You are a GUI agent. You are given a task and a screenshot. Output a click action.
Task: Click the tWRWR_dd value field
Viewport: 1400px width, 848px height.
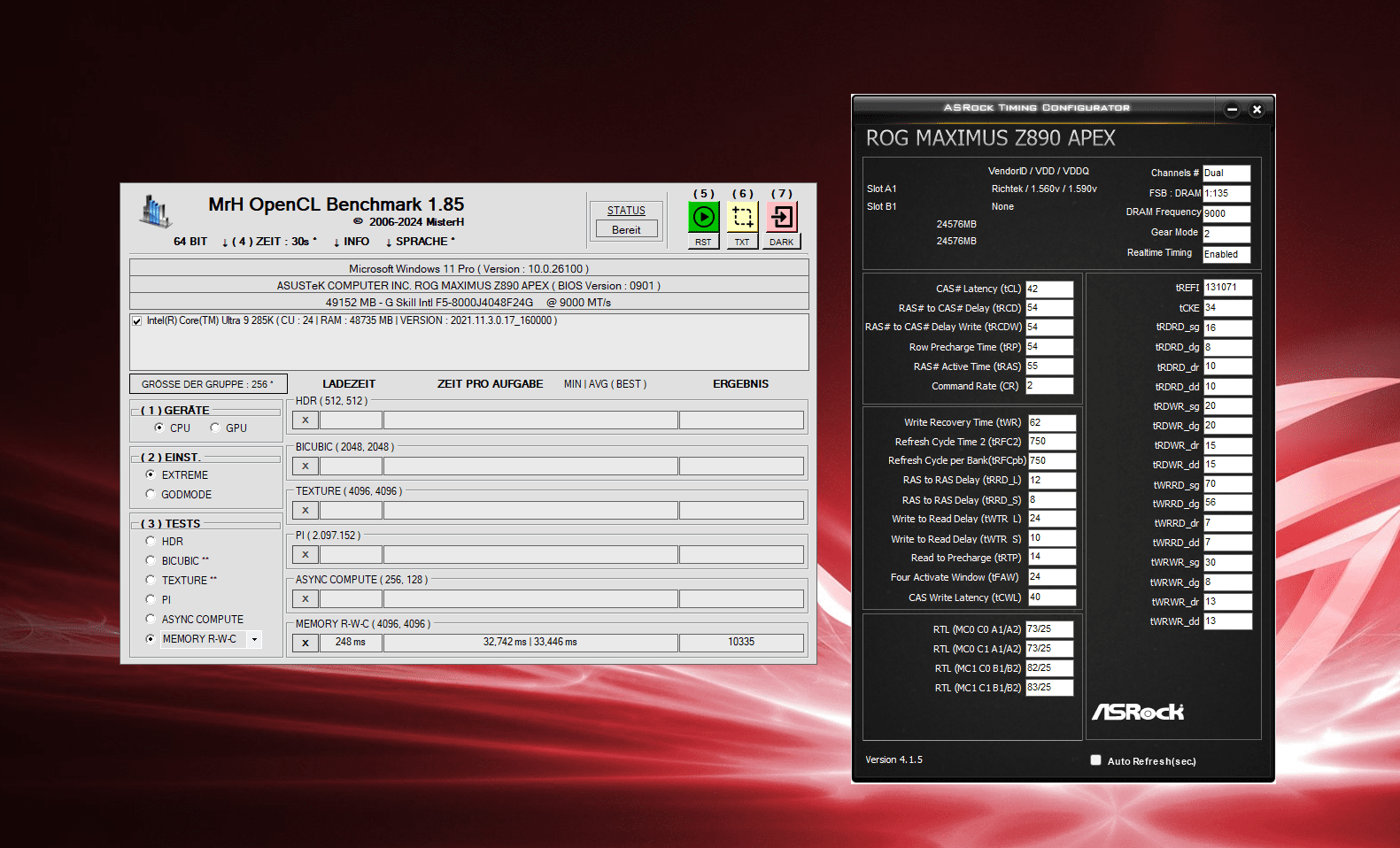[x=1227, y=621]
